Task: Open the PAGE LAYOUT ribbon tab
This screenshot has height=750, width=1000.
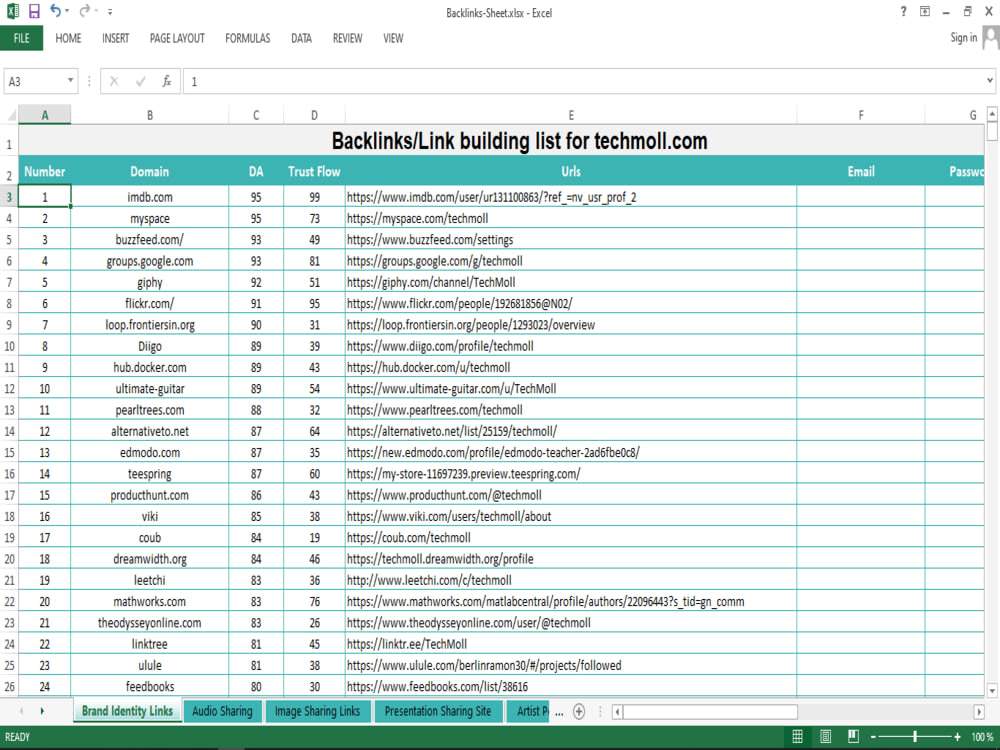Action: (177, 38)
